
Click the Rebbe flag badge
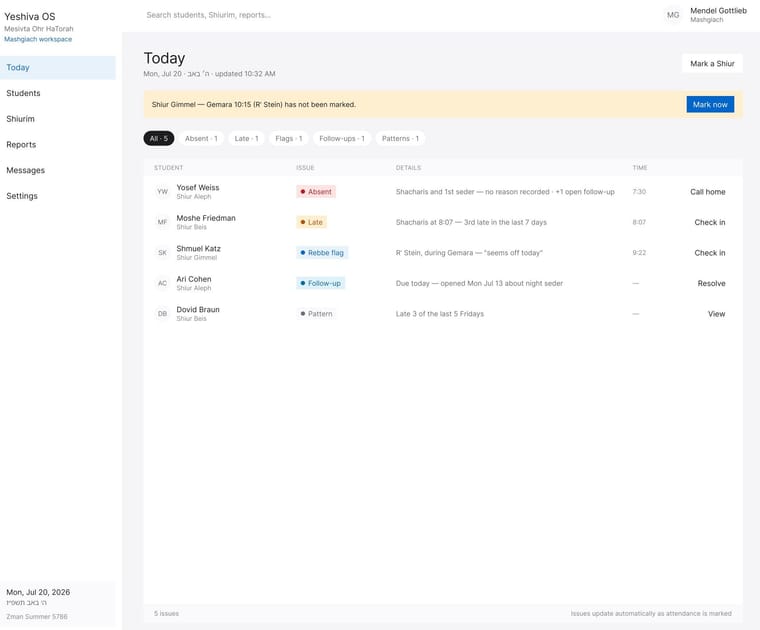pyautogui.click(x=322, y=252)
